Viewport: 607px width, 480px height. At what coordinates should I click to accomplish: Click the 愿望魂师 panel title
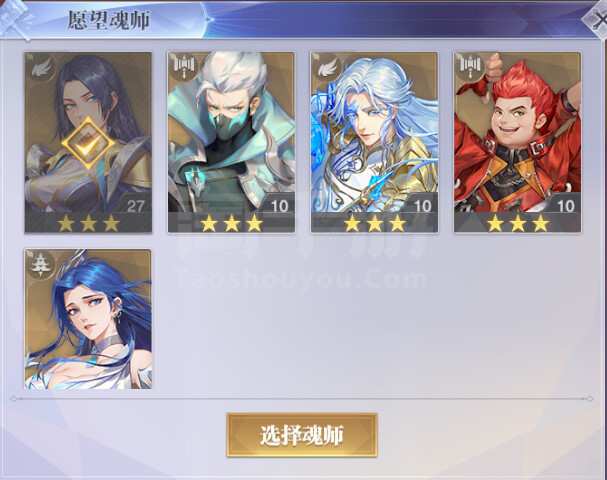tap(109, 20)
